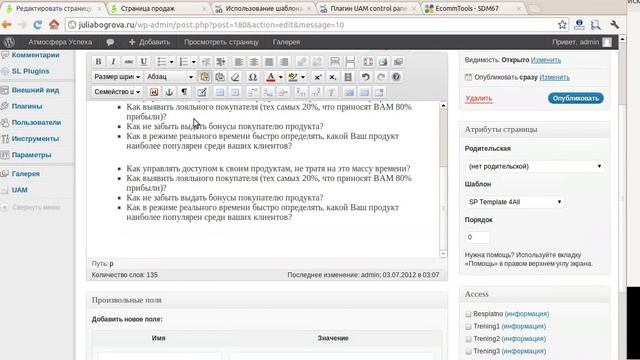Screen dimensions: 640x360
Task: Expand numbered list style arrow
Action: coord(193,62)
